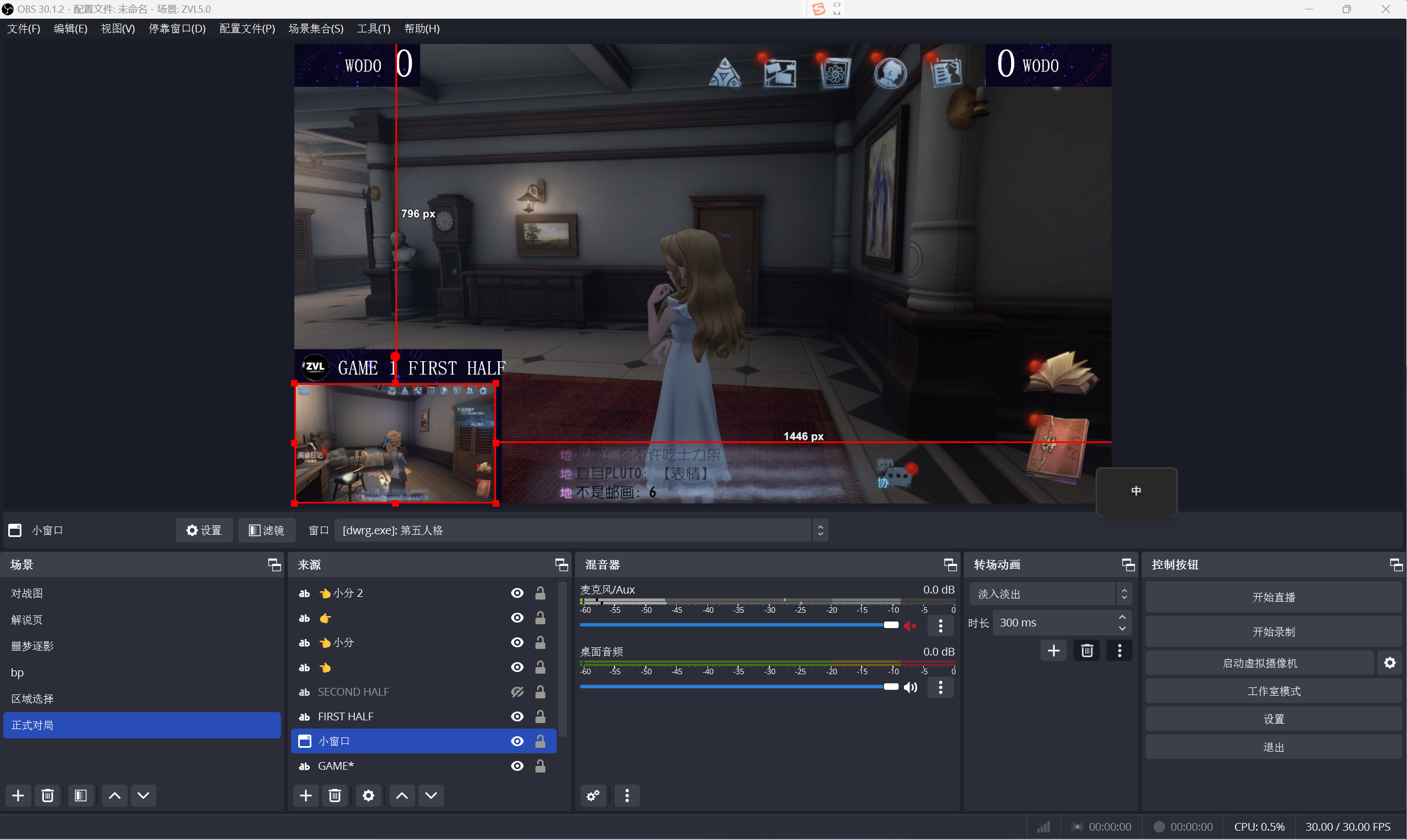Move source up in Sources panel

point(402,796)
